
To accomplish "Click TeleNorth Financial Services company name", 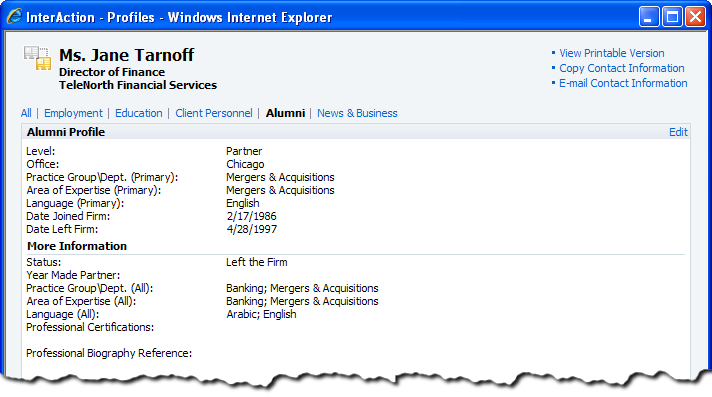I will click(138, 85).
